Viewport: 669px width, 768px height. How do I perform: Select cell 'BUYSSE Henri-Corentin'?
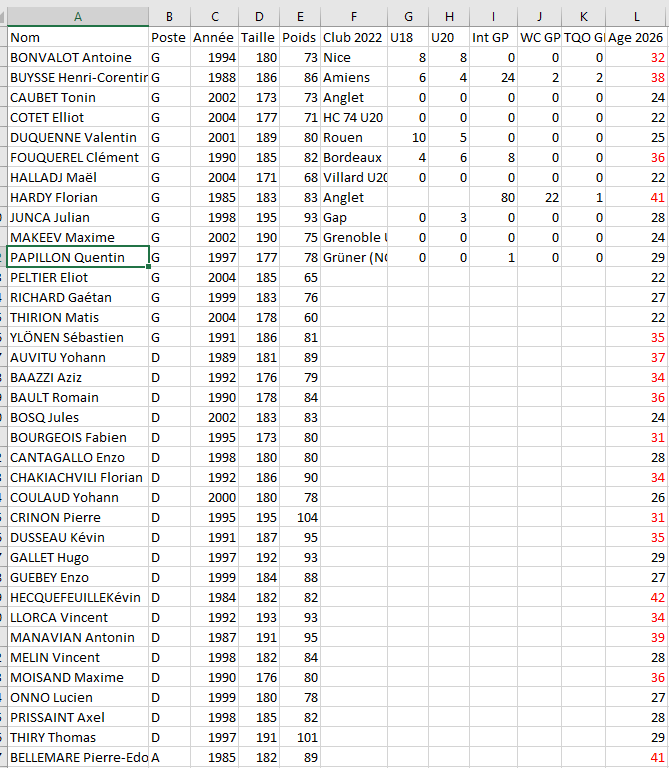(x=78, y=77)
